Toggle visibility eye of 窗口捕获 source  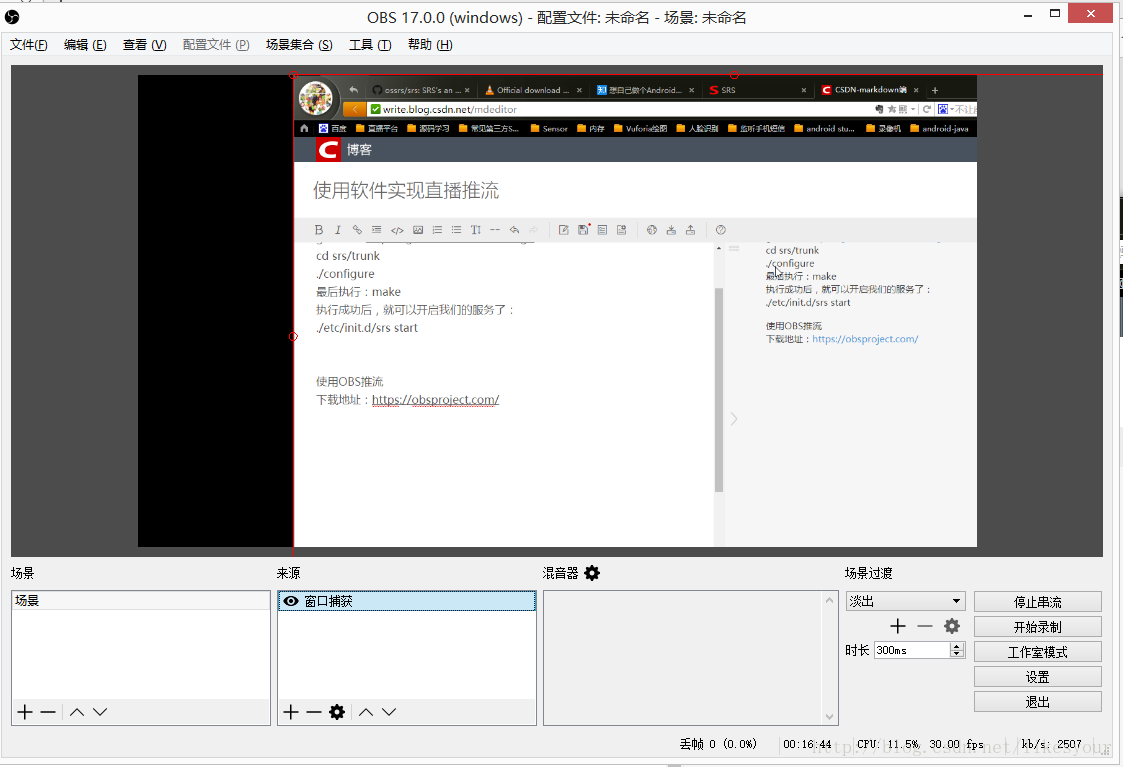pyautogui.click(x=291, y=601)
